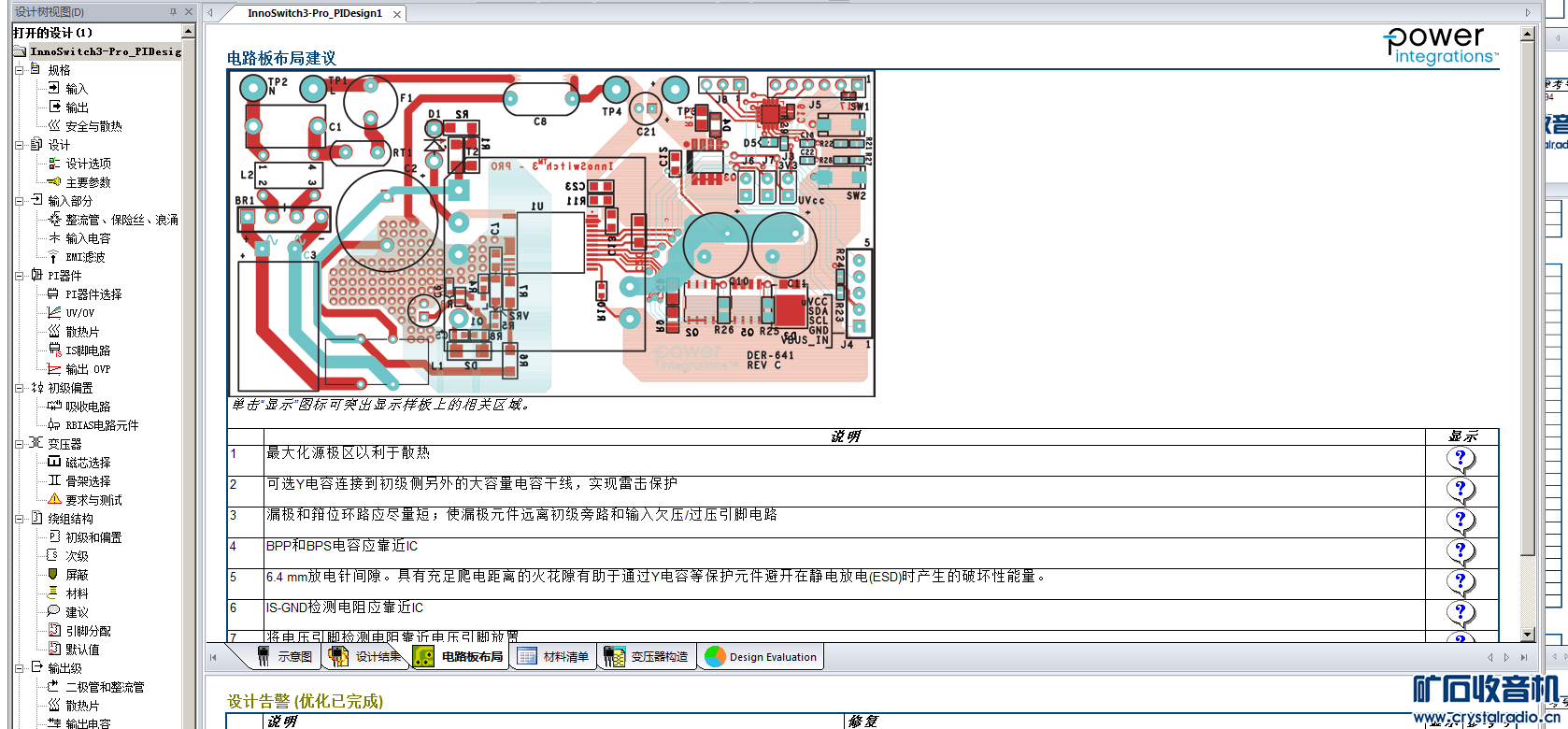Click the icon beside 输入 under 规格
This screenshot has width=1568, height=729.
point(54,88)
